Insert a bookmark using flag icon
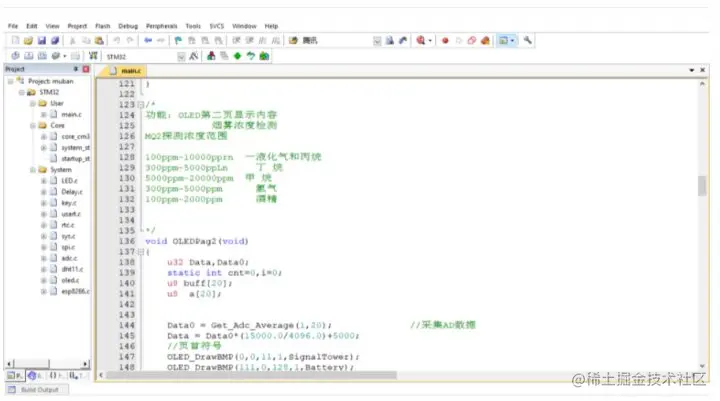Screen dimensions: 720x401 178,40
